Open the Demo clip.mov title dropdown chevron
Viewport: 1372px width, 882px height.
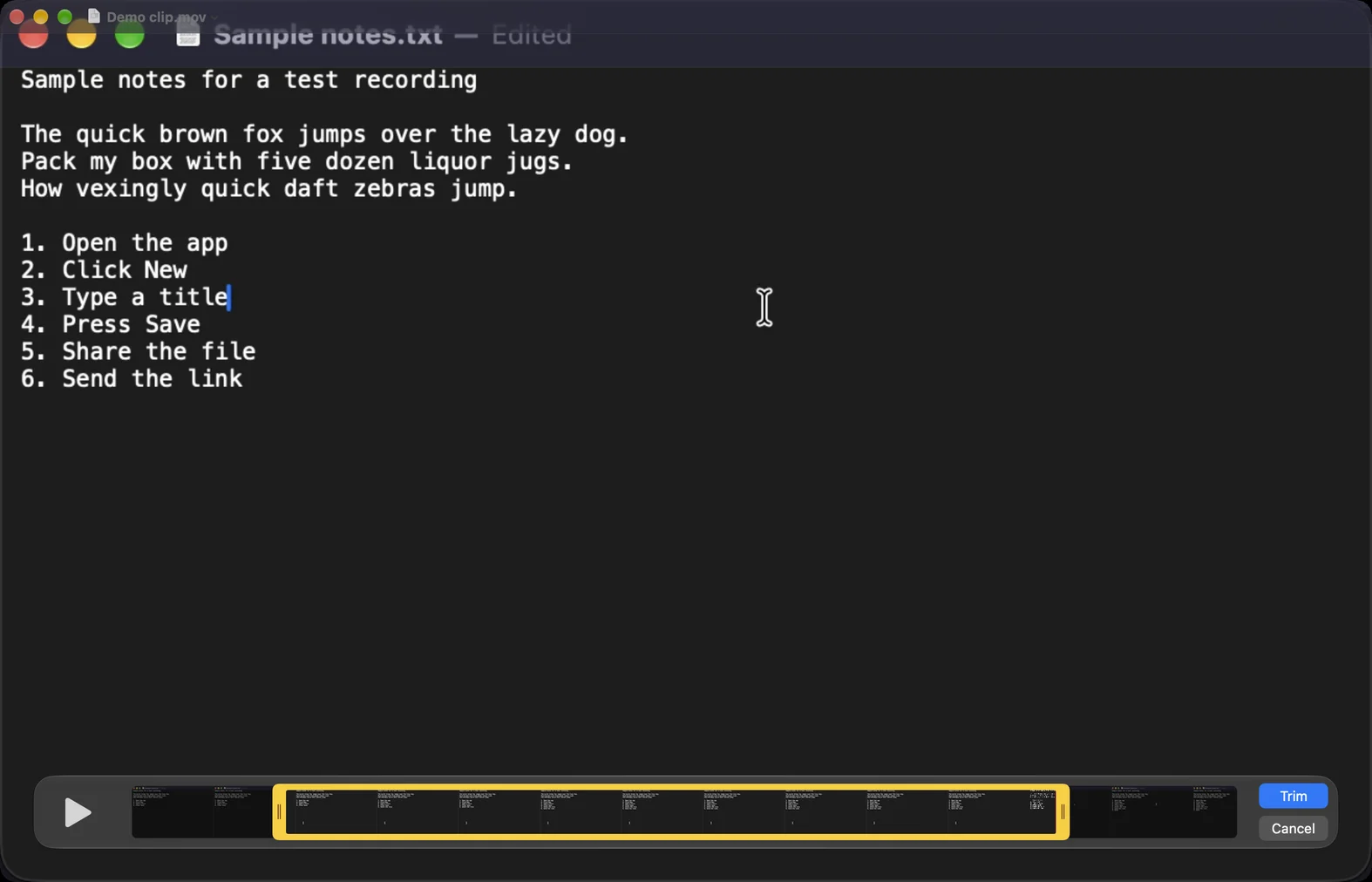click(214, 17)
